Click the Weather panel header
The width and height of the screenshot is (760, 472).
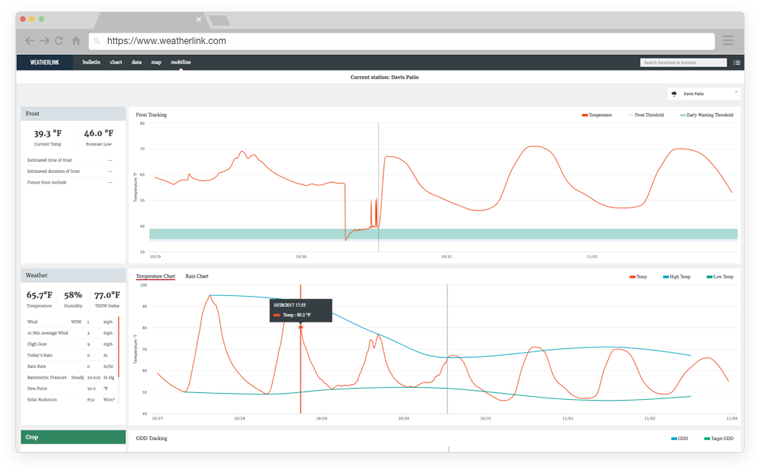[73, 275]
